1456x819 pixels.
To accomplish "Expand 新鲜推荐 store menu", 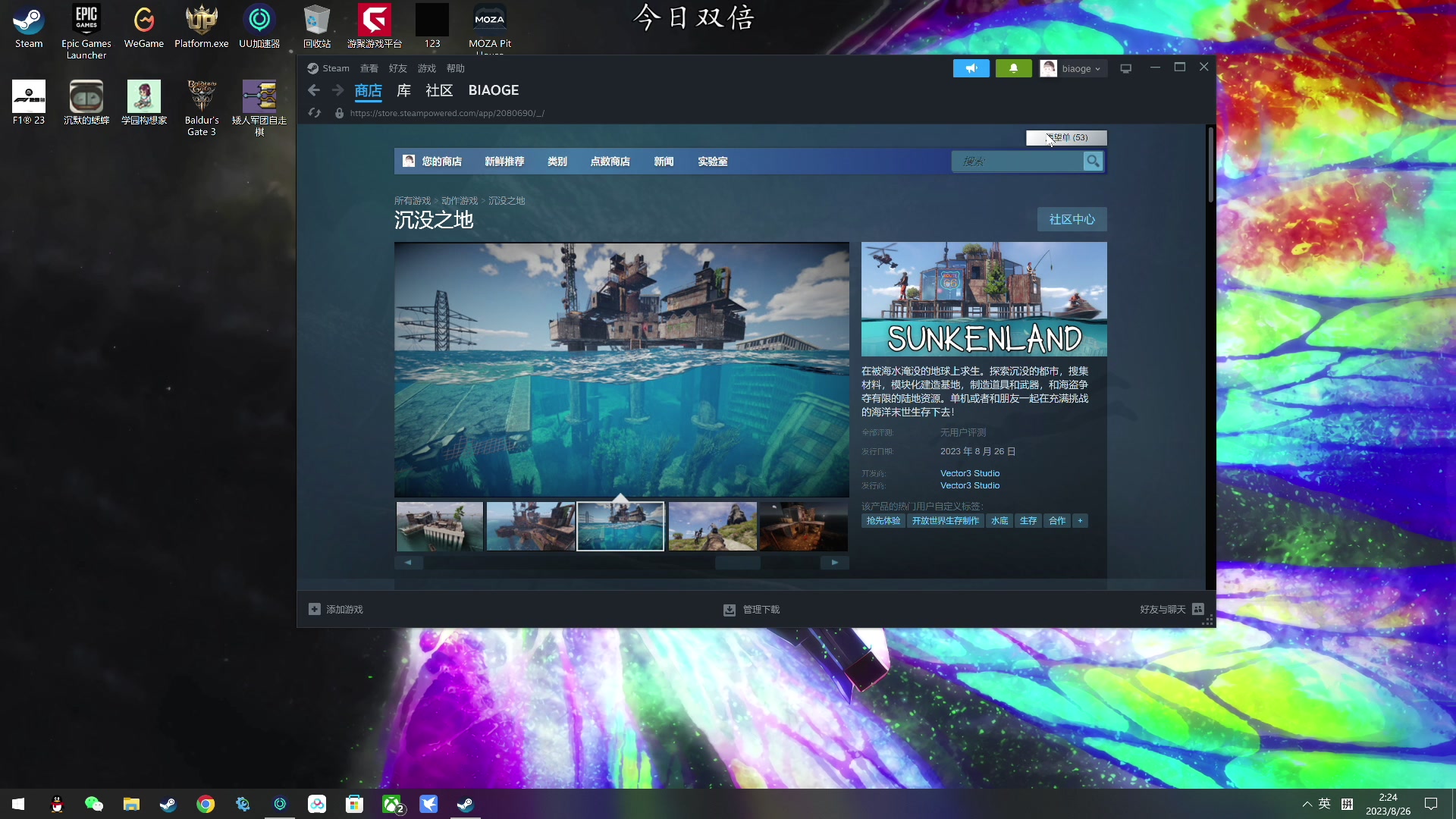I will tap(504, 161).
